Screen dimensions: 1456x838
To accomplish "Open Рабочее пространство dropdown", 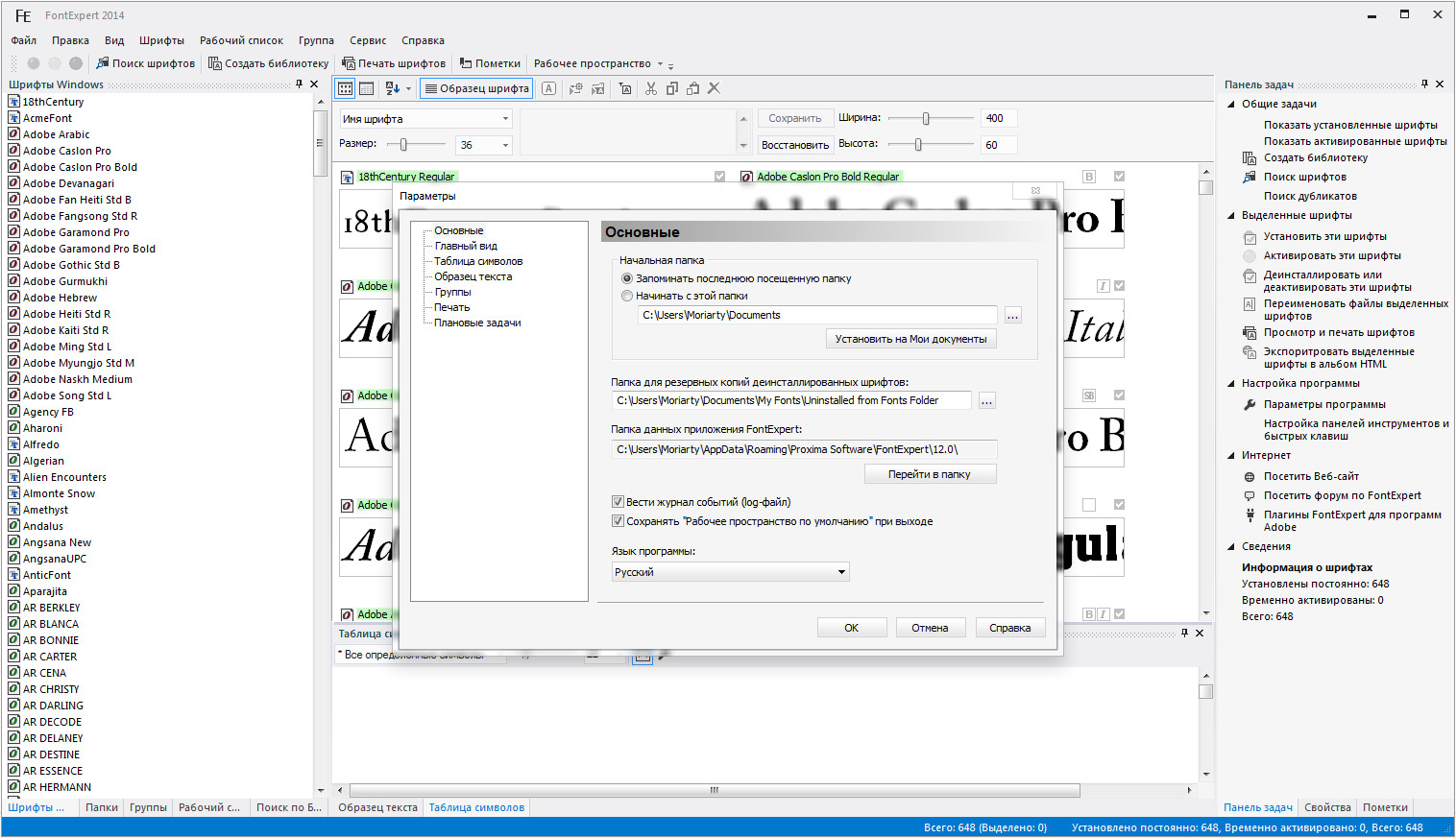I will 598,63.
